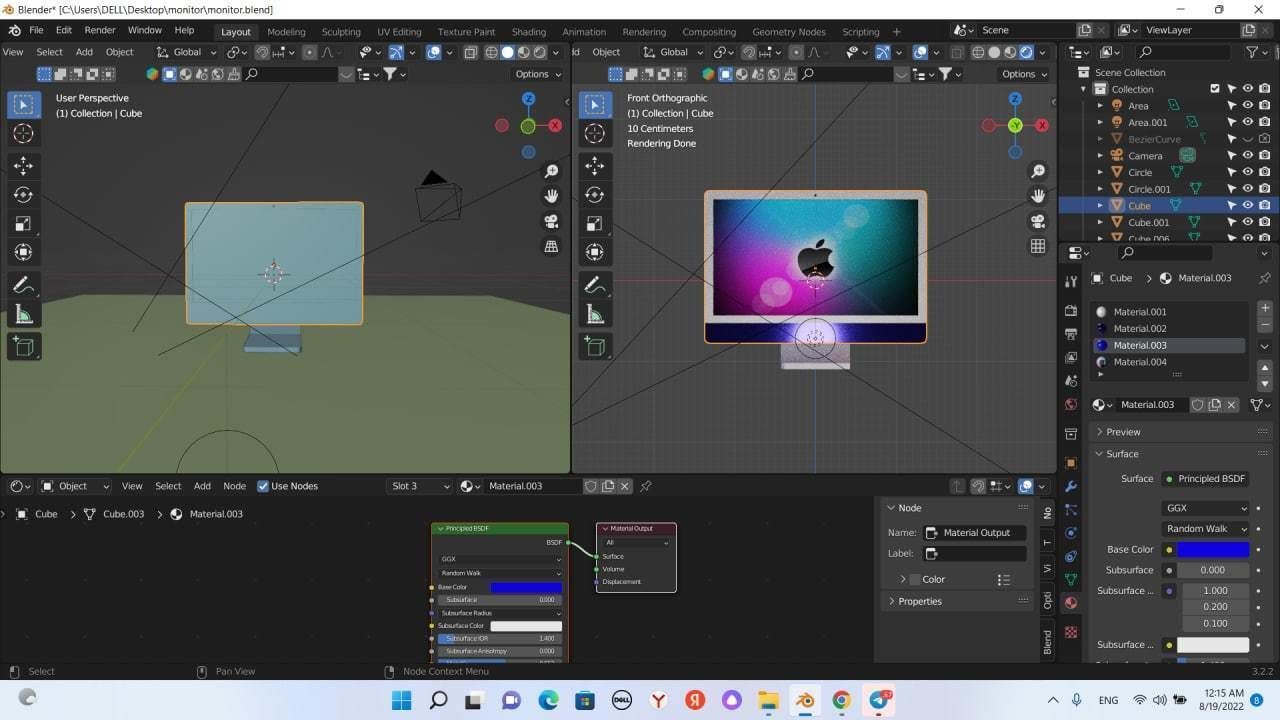This screenshot has height=720, width=1280.
Task: Select Material.001 in the material slots list
Action: coord(1140,312)
